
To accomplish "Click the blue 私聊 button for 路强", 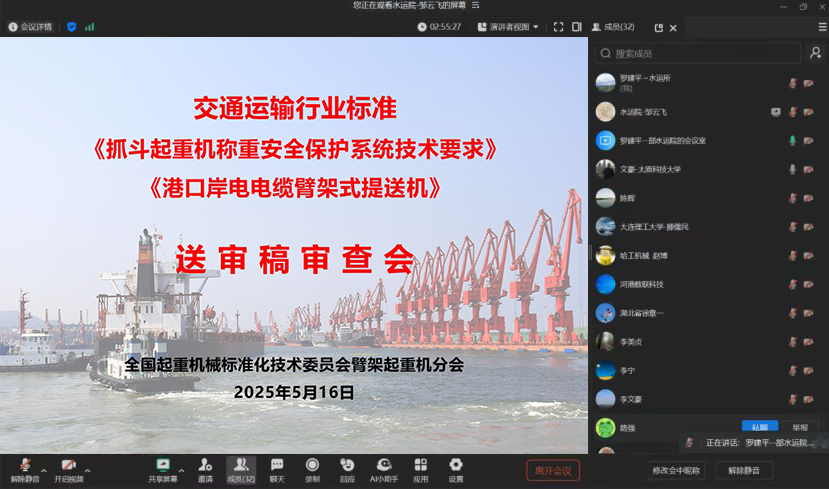I will 760,427.
